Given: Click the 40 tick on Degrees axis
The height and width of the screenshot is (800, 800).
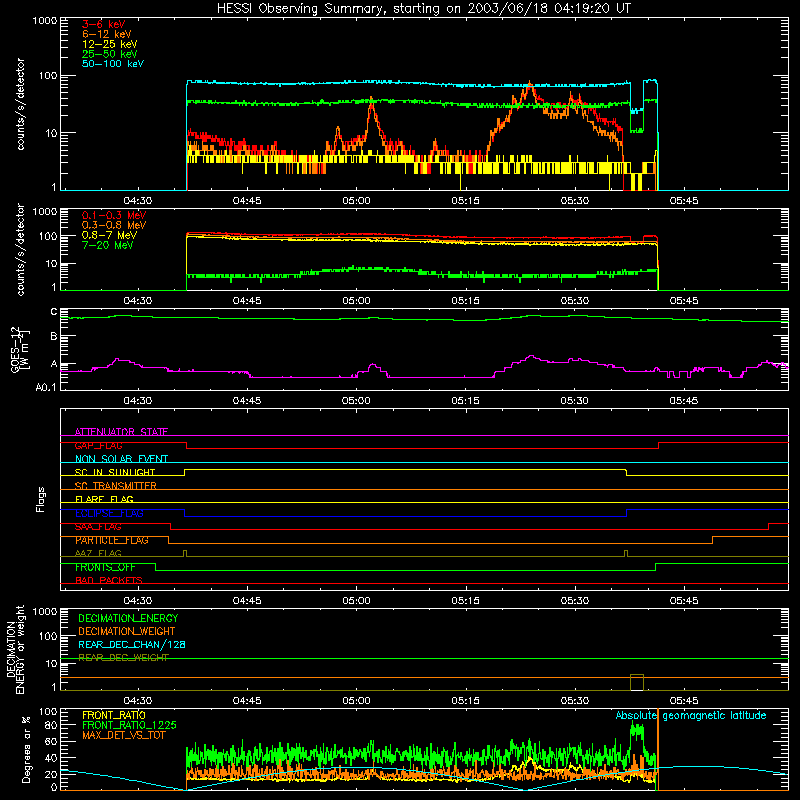Looking at the screenshot, I should (51, 759).
